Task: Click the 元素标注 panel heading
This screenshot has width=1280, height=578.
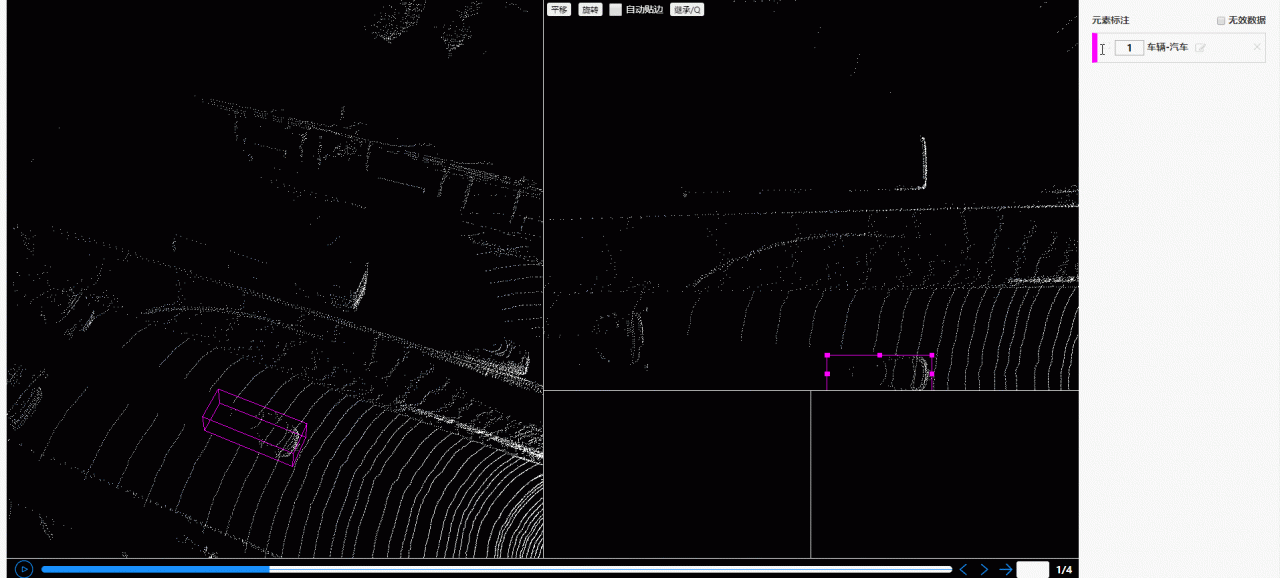Action: click(x=1111, y=20)
